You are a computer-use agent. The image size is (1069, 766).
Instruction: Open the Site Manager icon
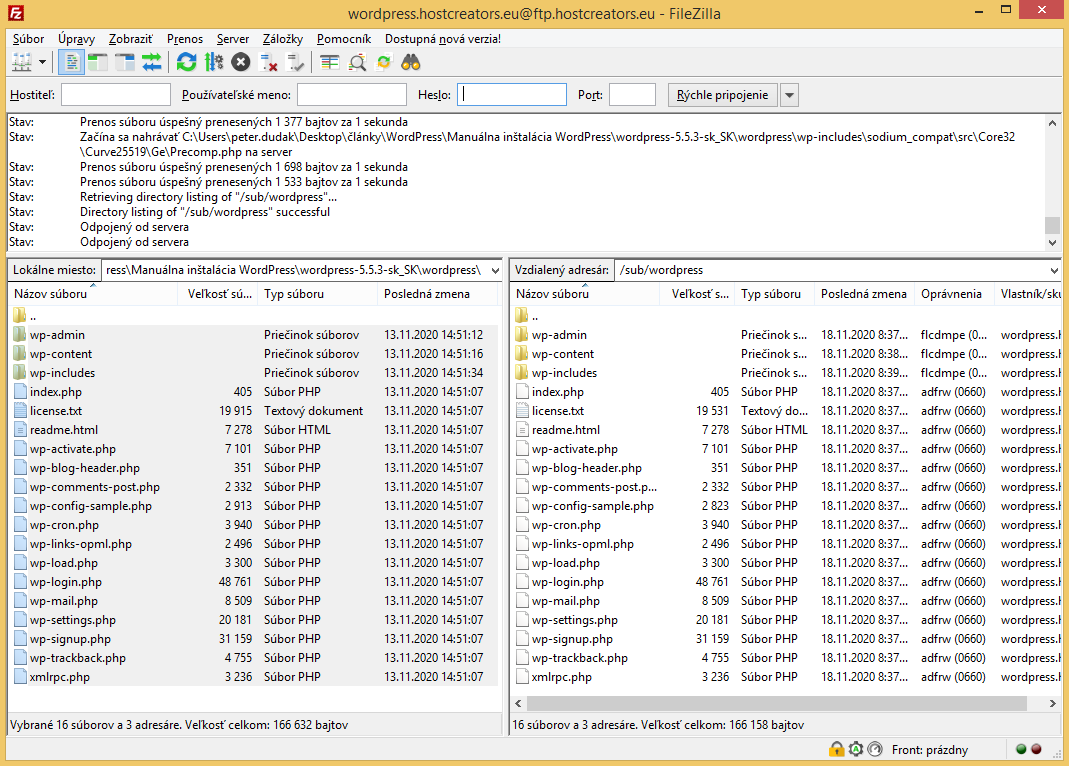[x=22, y=63]
